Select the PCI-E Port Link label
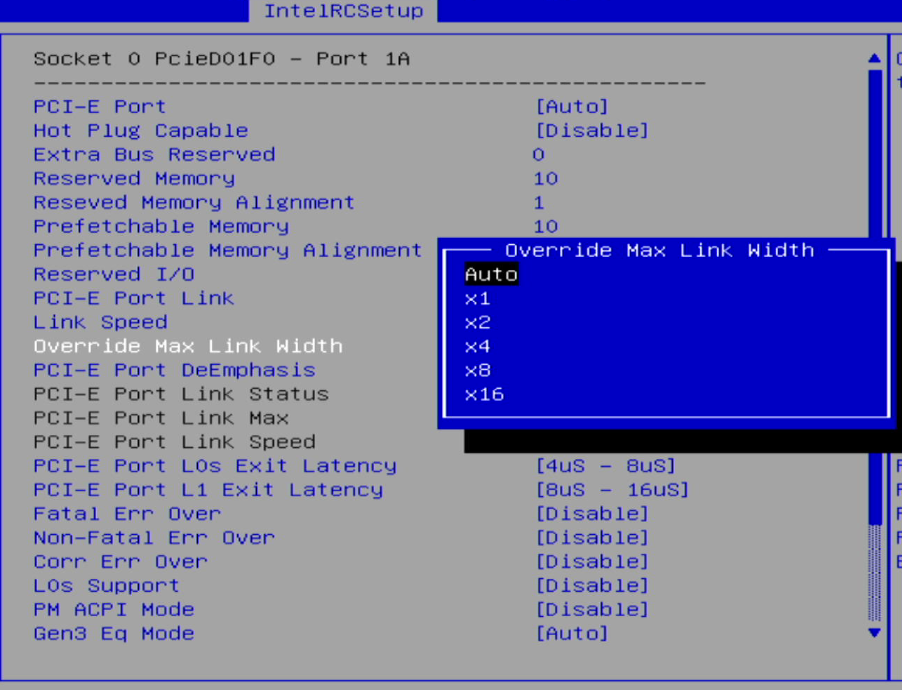Image resolution: width=902 pixels, height=690 pixels. [133, 298]
